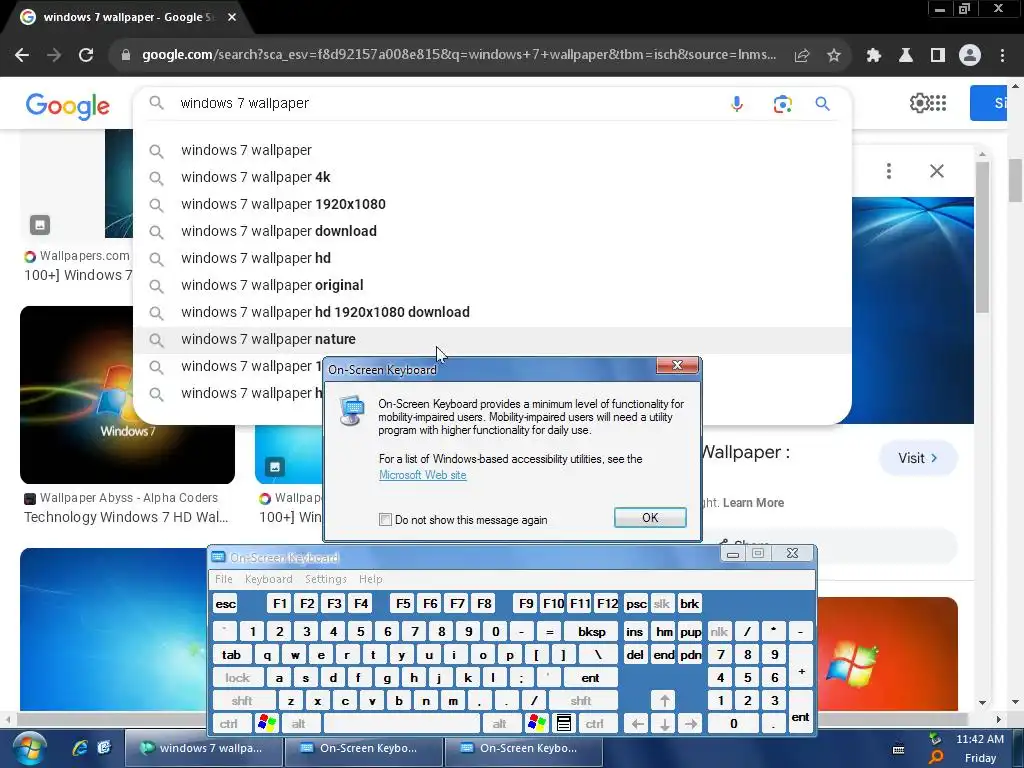This screenshot has height=768, width=1024.
Task: Open Chrome Labs flask icon
Action: point(906,56)
